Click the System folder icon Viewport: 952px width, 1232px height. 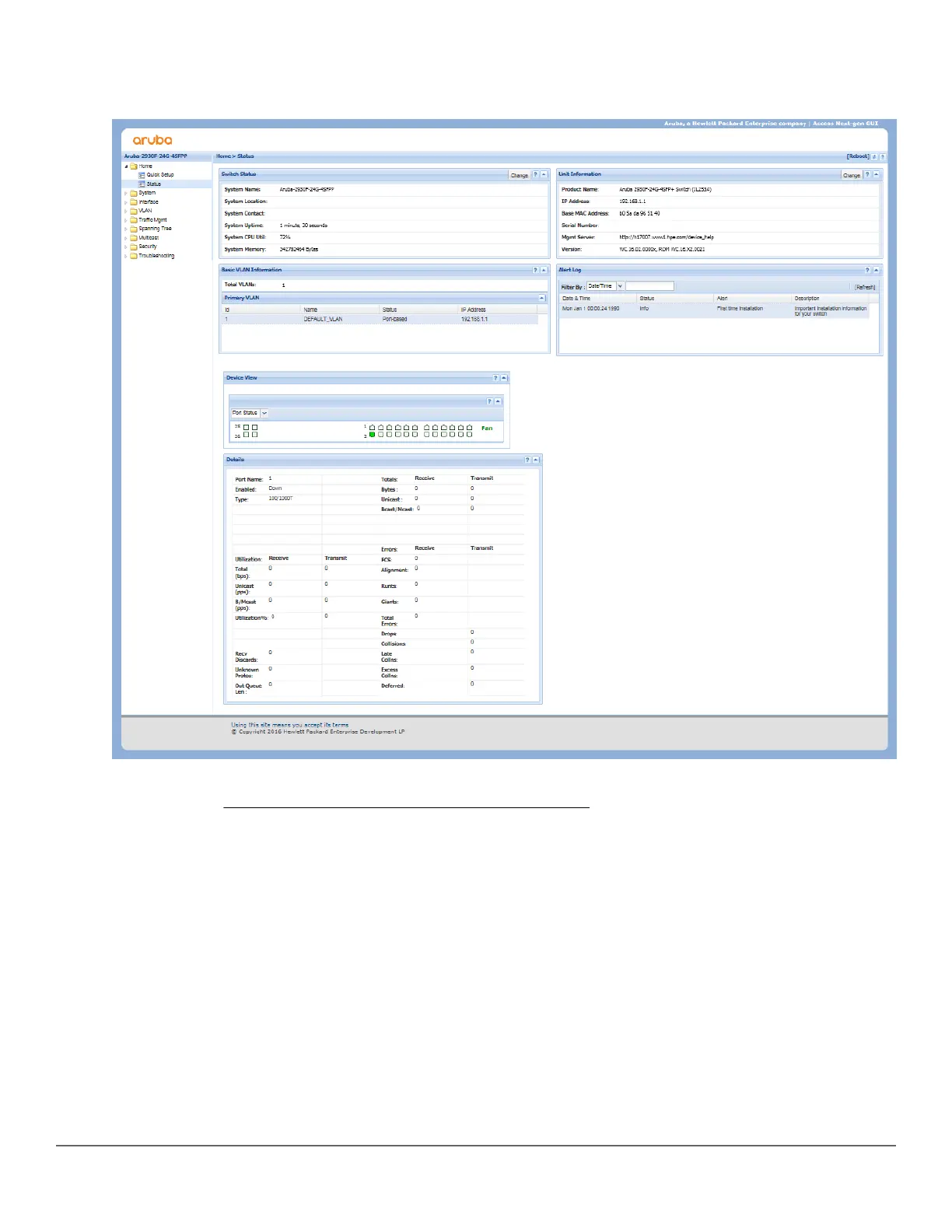pos(134,193)
